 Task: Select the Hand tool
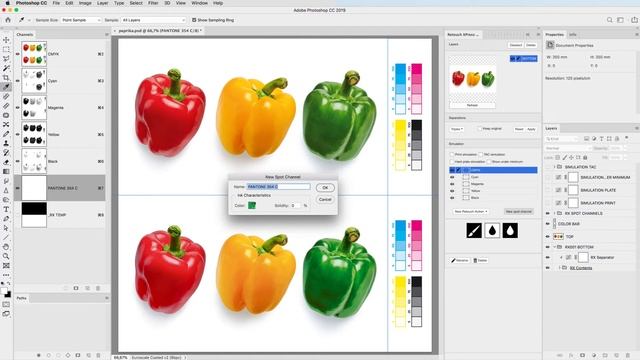pyautogui.click(x=6, y=247)
